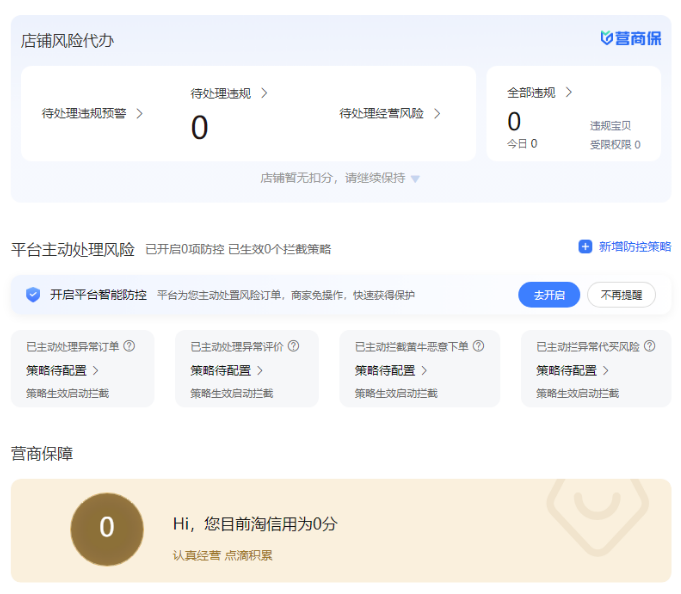Open 待处理经营风险 via its chevron

pyautogui.click(x=437, y=113)
